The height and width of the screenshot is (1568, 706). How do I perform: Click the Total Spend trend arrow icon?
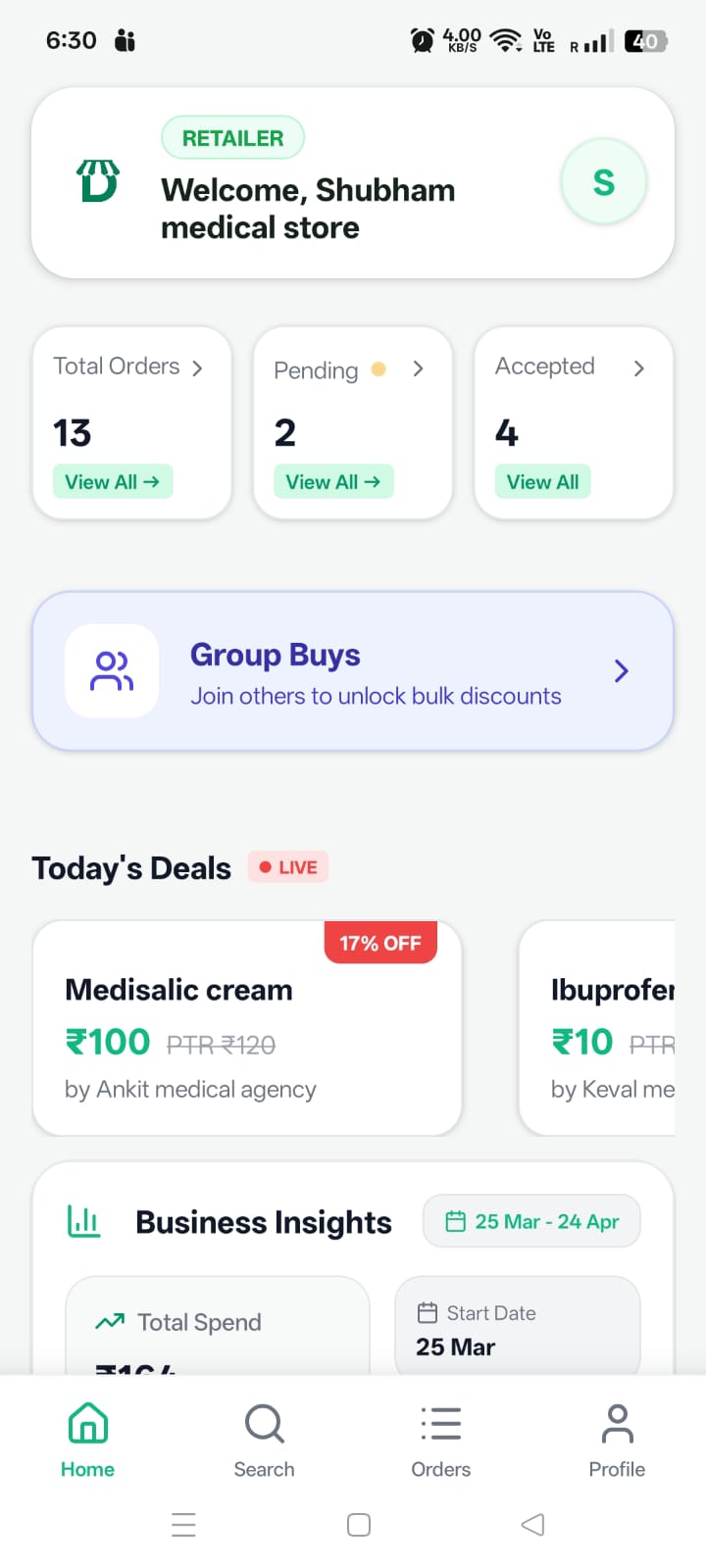pyautogui.click(x=111, y=1321)
